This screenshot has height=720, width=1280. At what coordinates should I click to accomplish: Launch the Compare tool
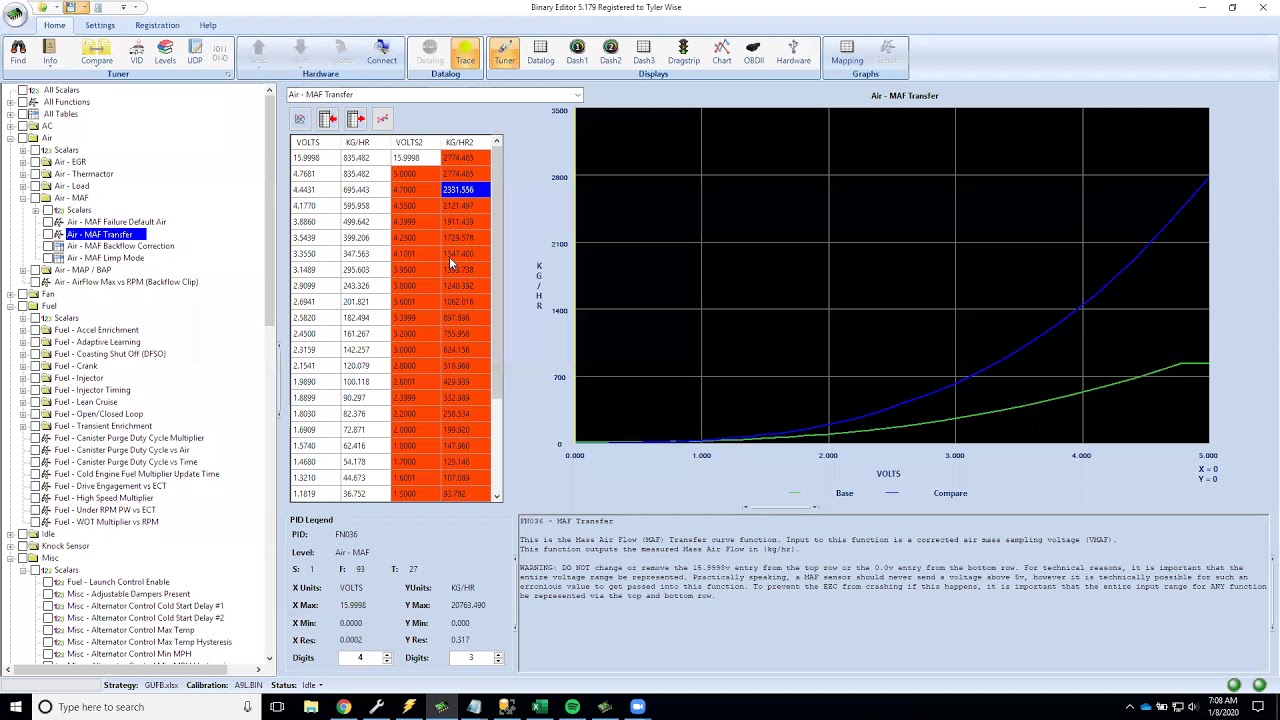(97, 52)
